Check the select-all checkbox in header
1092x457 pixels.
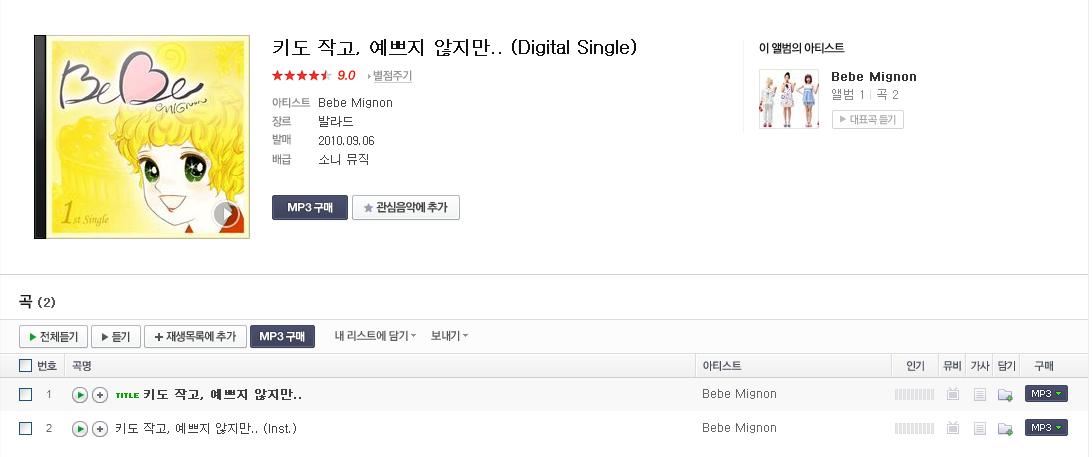(26, 365)
